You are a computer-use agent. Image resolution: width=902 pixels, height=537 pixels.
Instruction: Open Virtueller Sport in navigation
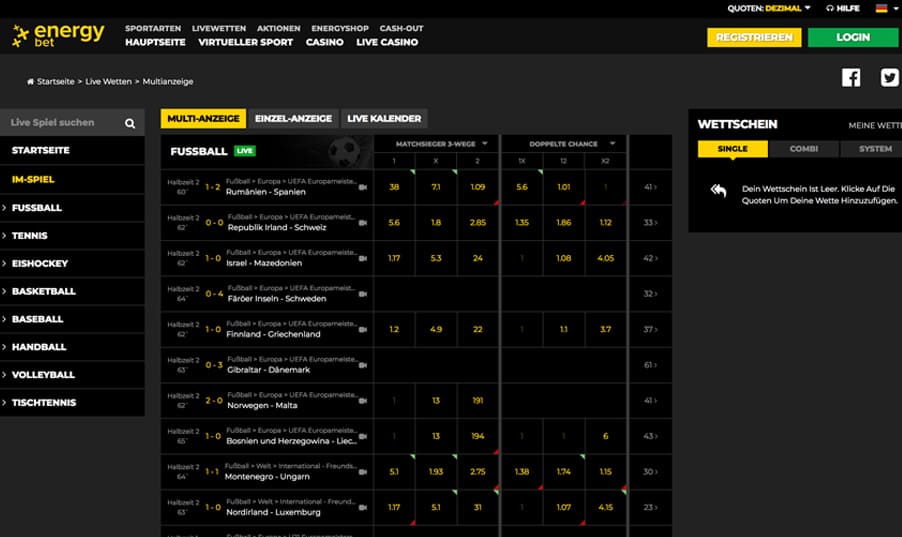(246, 43)
